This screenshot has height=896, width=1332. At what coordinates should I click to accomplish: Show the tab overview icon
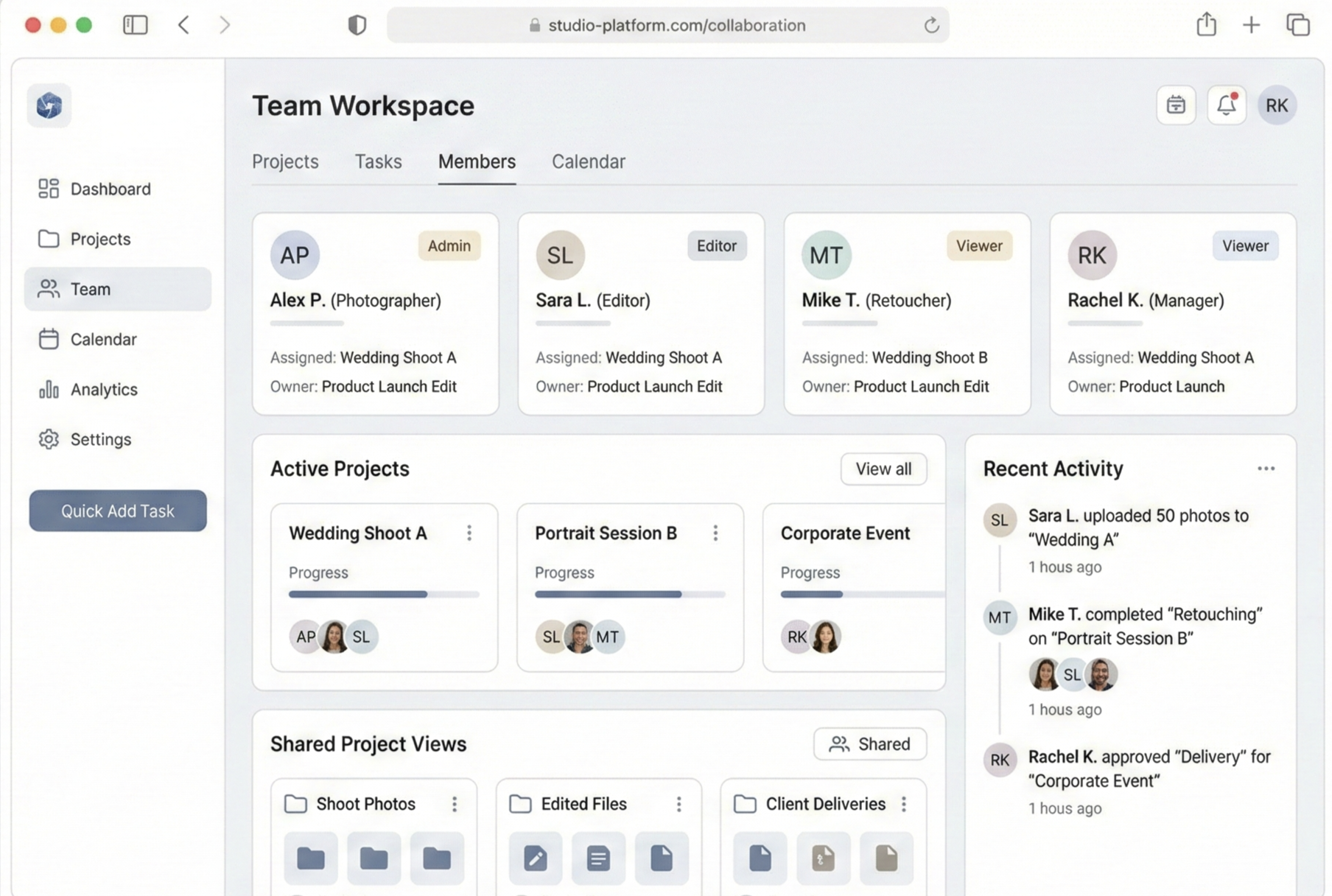click(x=1298, y=25)
